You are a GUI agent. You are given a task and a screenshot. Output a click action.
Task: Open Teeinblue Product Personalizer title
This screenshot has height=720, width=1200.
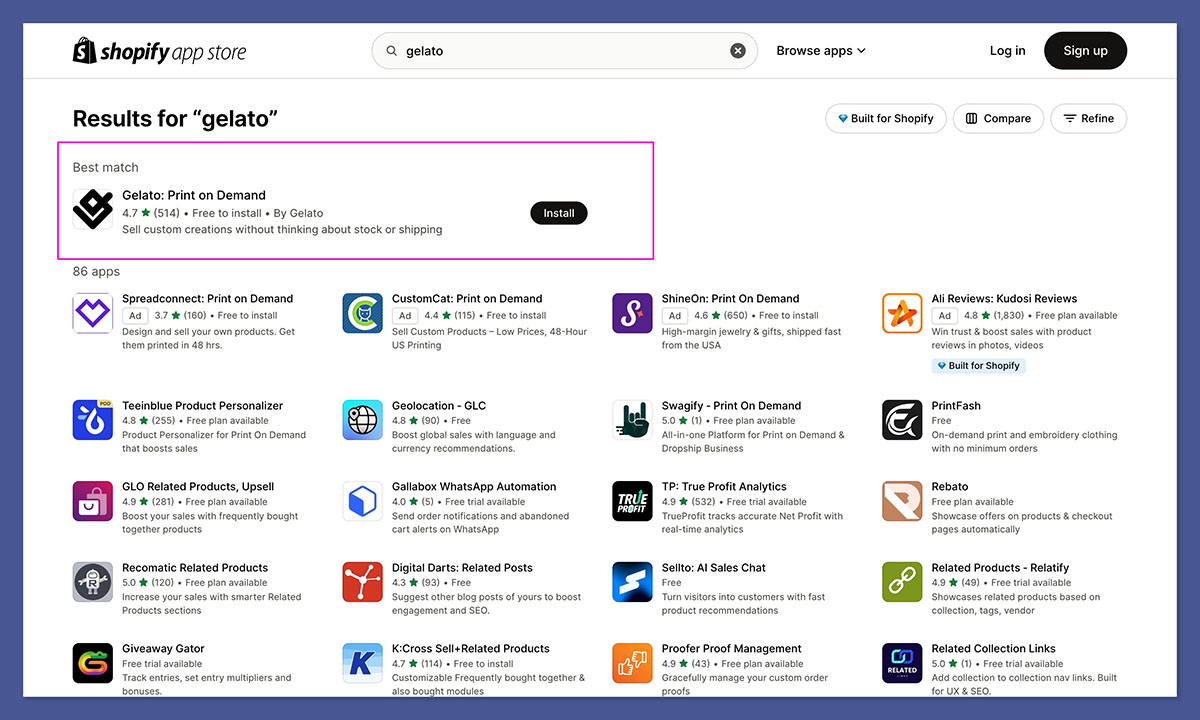203,405
